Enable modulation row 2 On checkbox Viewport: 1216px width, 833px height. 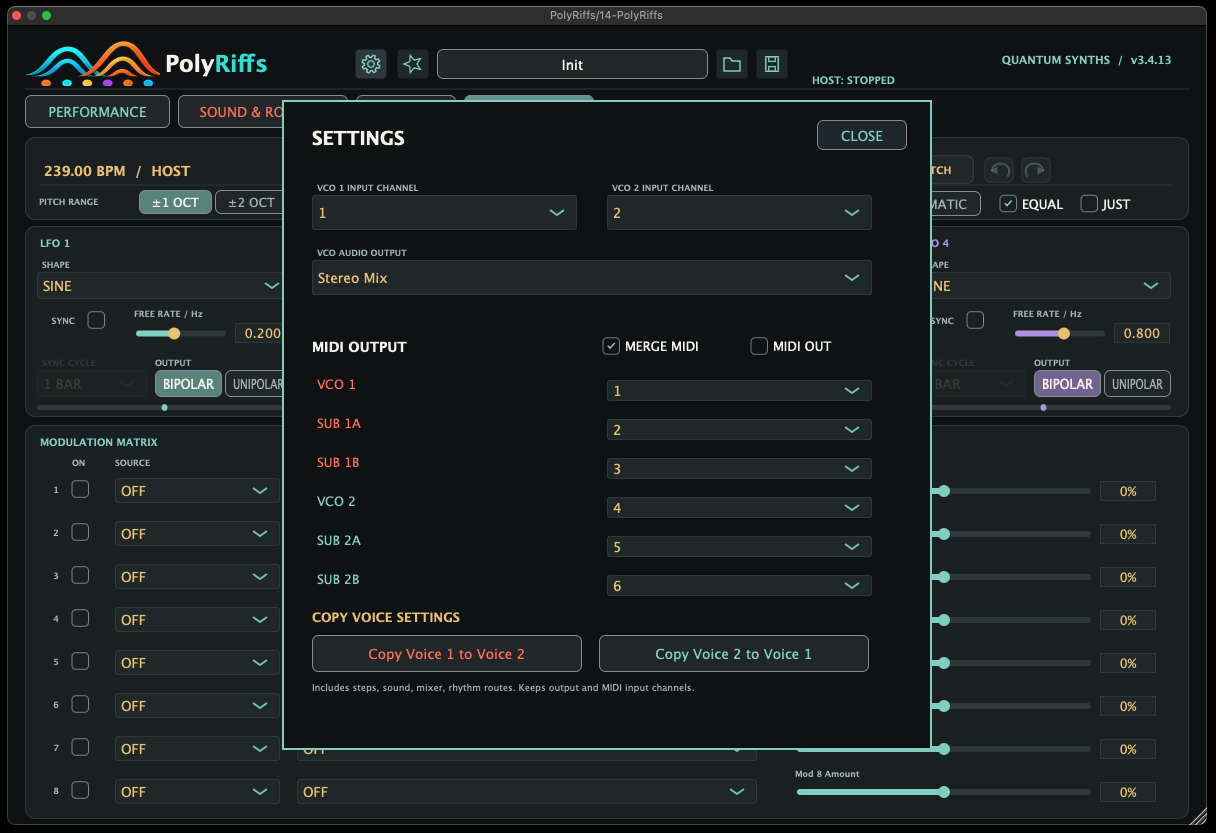(80, 532)
